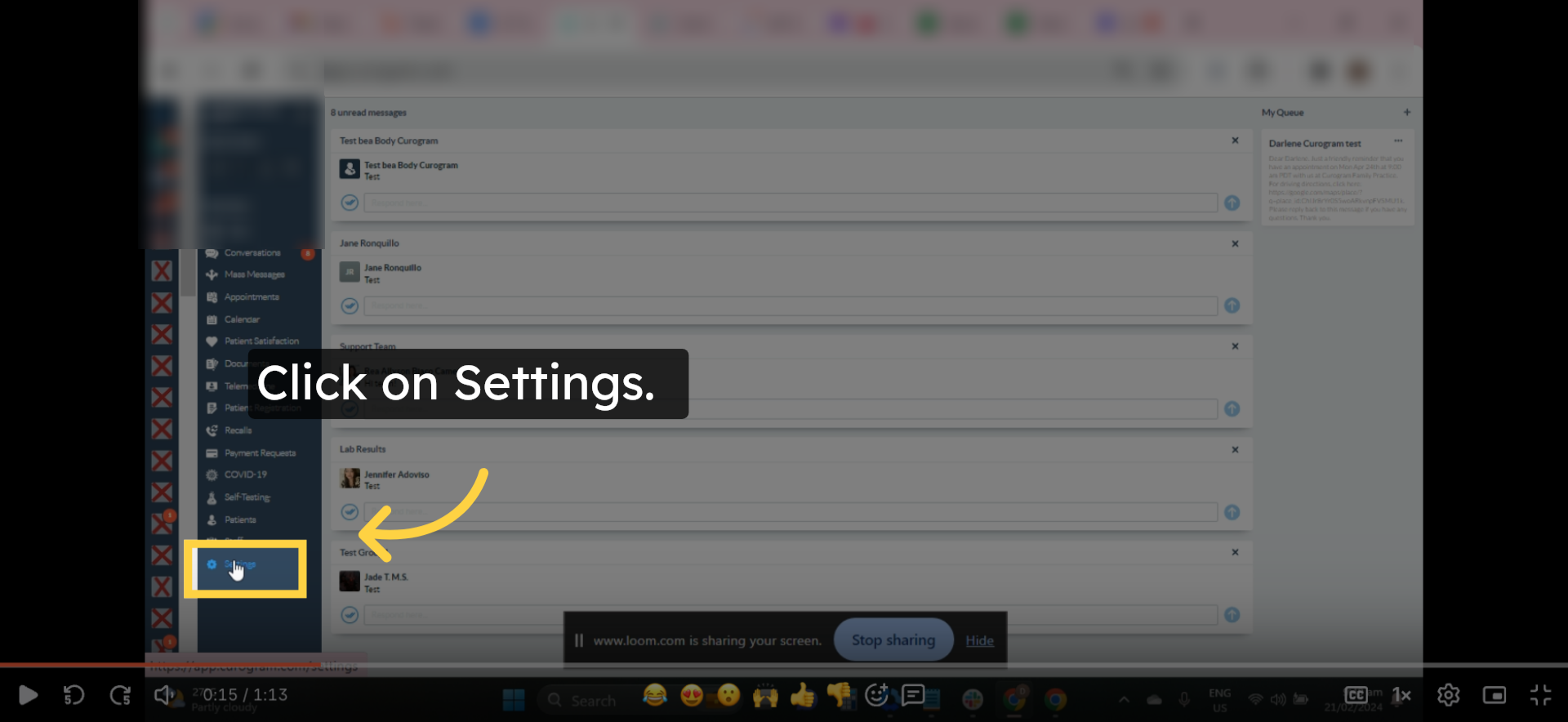Viewport: 1568px width, 722px height.
Task: Click the video progress bar
Action: point(784,665)
